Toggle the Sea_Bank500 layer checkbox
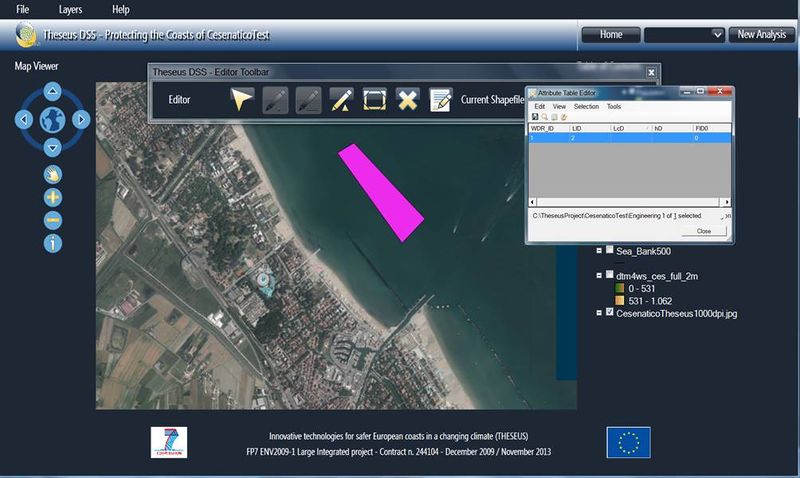This screenshot has width=800, height=478. tap(609, 250)
